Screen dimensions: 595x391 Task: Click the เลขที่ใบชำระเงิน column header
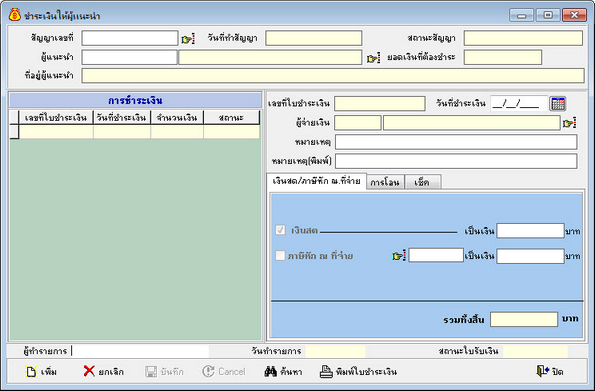point(56,118)
